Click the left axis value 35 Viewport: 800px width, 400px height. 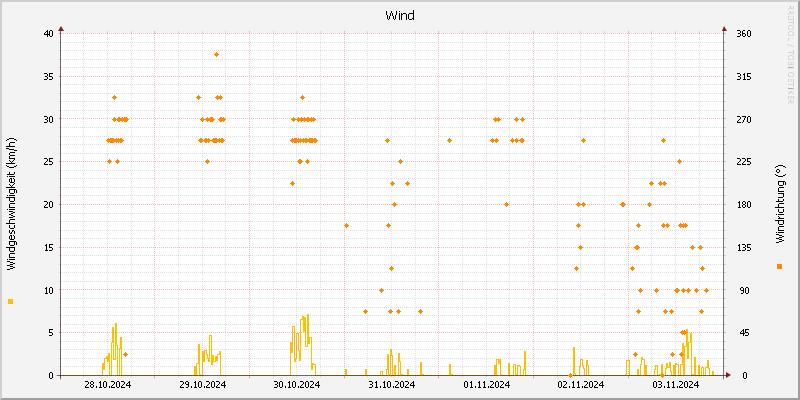pyautogui.click(x=48, y=77)
